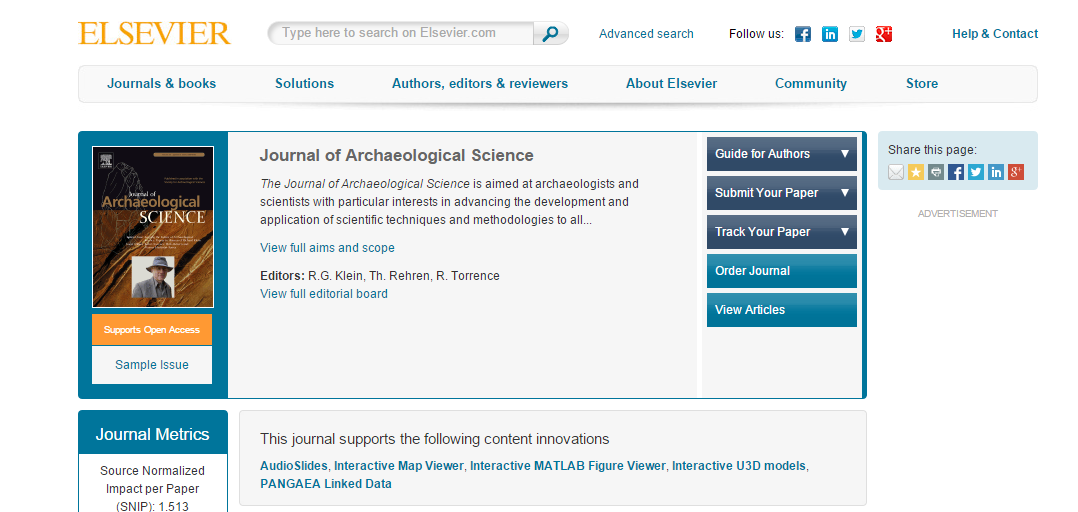This screenshot has height=512, width=1078.
Task: Click the search magnifier icon
Action: (550, 34)
